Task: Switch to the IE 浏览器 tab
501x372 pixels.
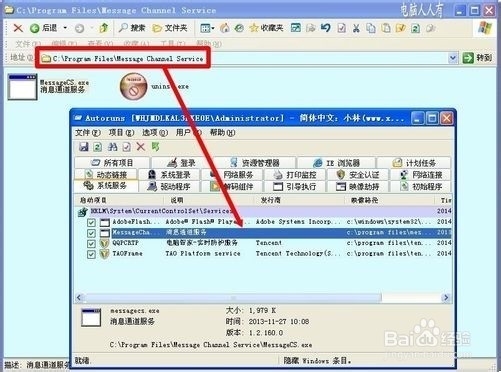Action: coord(337,163)
